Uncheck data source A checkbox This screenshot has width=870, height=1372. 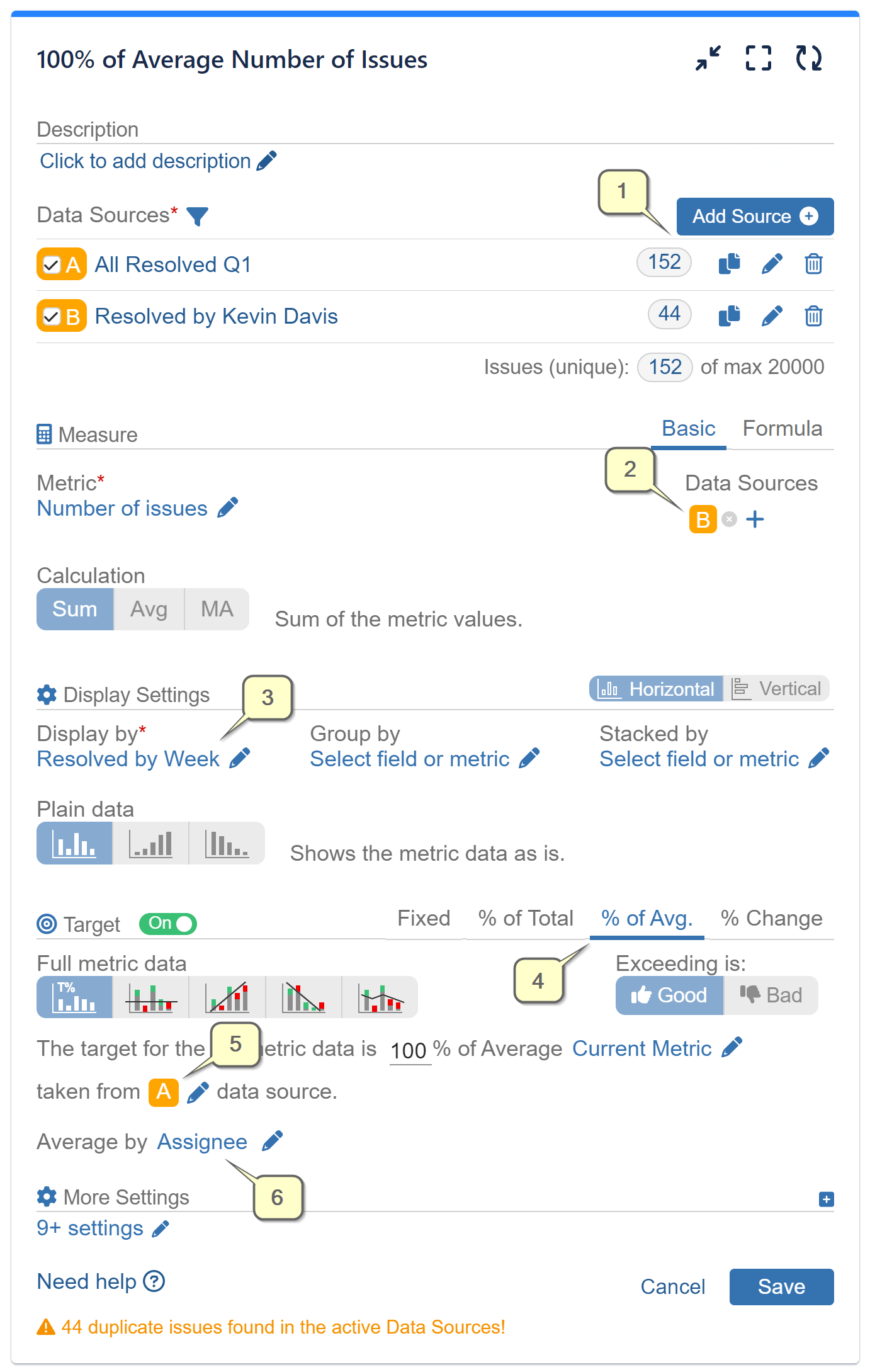pyautogui.click(x=52, y=264)
